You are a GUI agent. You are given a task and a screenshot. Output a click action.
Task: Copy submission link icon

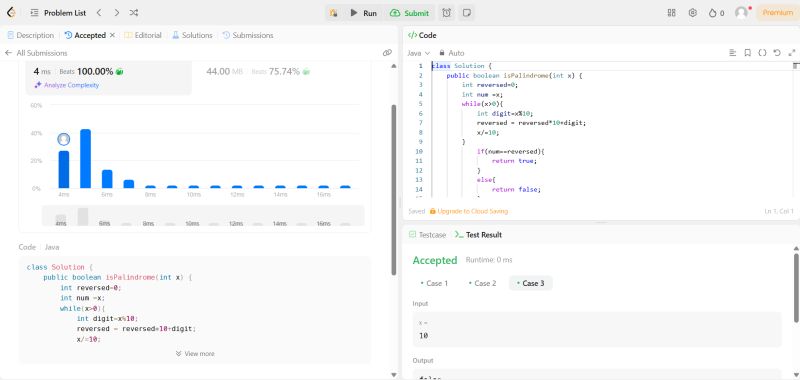pos(387,53)
